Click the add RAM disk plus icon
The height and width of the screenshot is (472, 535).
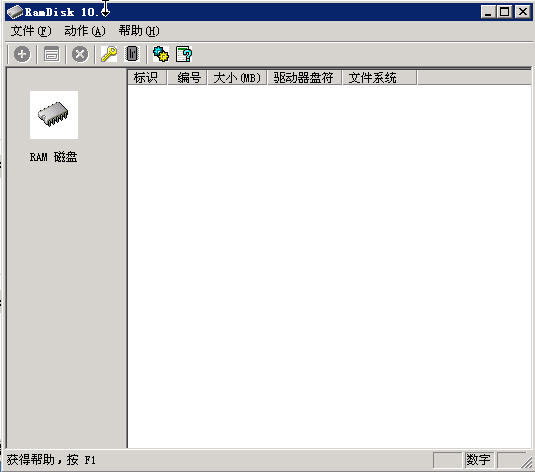22,54
